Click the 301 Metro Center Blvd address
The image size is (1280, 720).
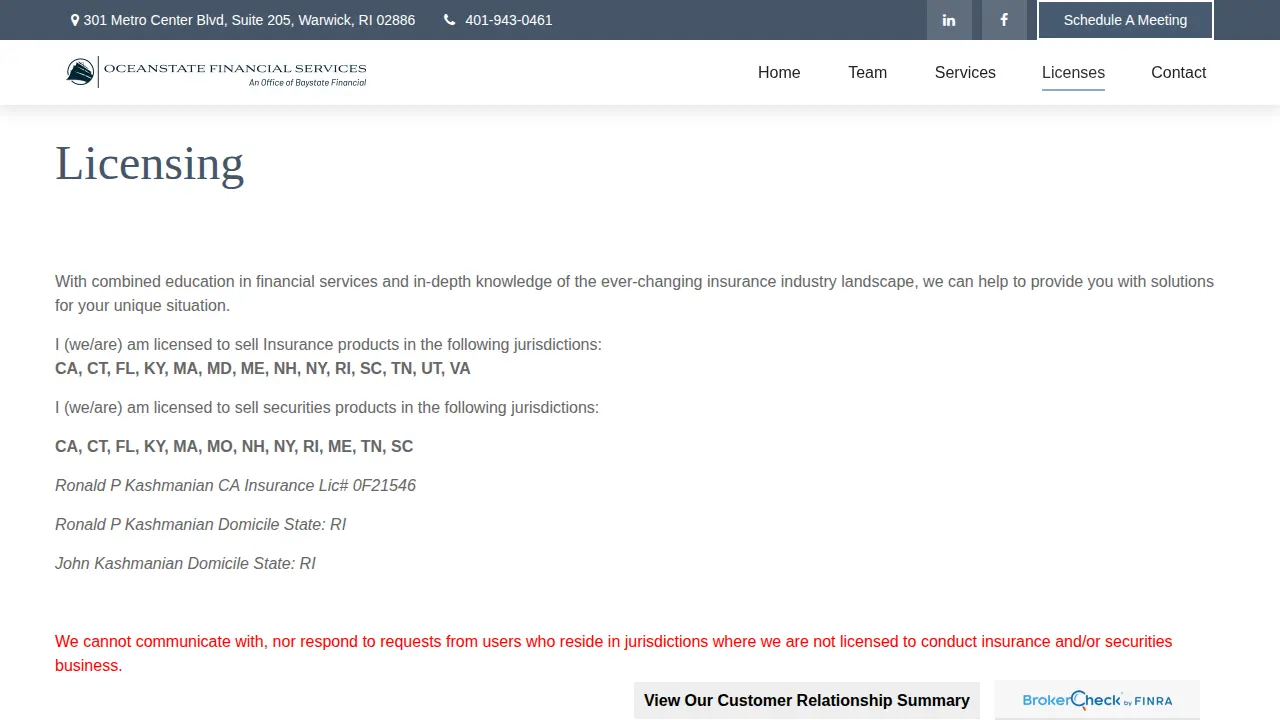point(249,20)
